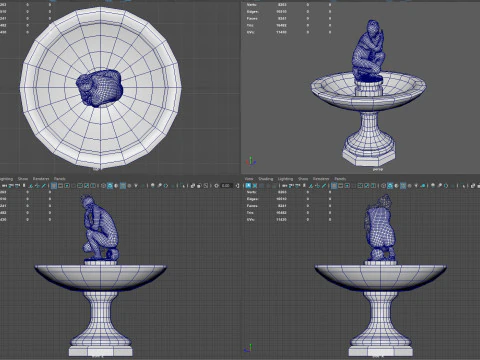Click Grease Pencil icon in lower-right toolbar
Viewport: 480px width, 360px height.
(x=324, y=186)
